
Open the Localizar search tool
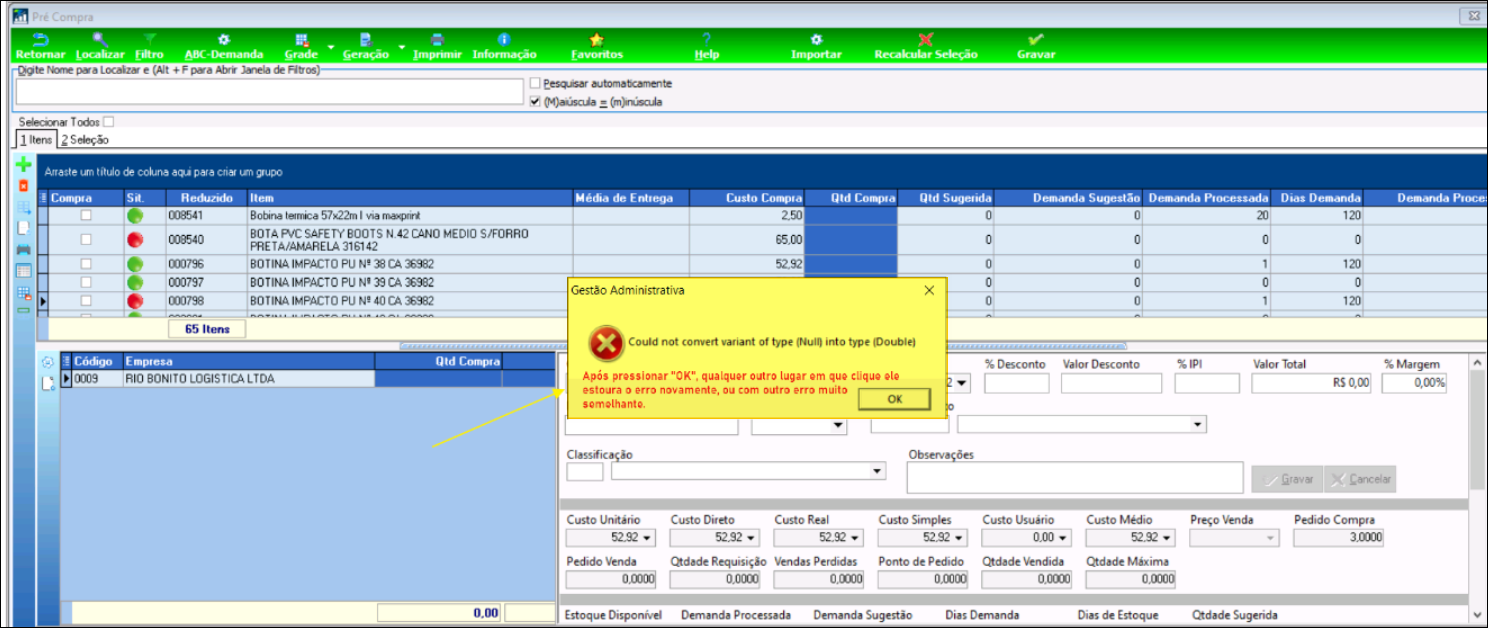pos(100,41)
